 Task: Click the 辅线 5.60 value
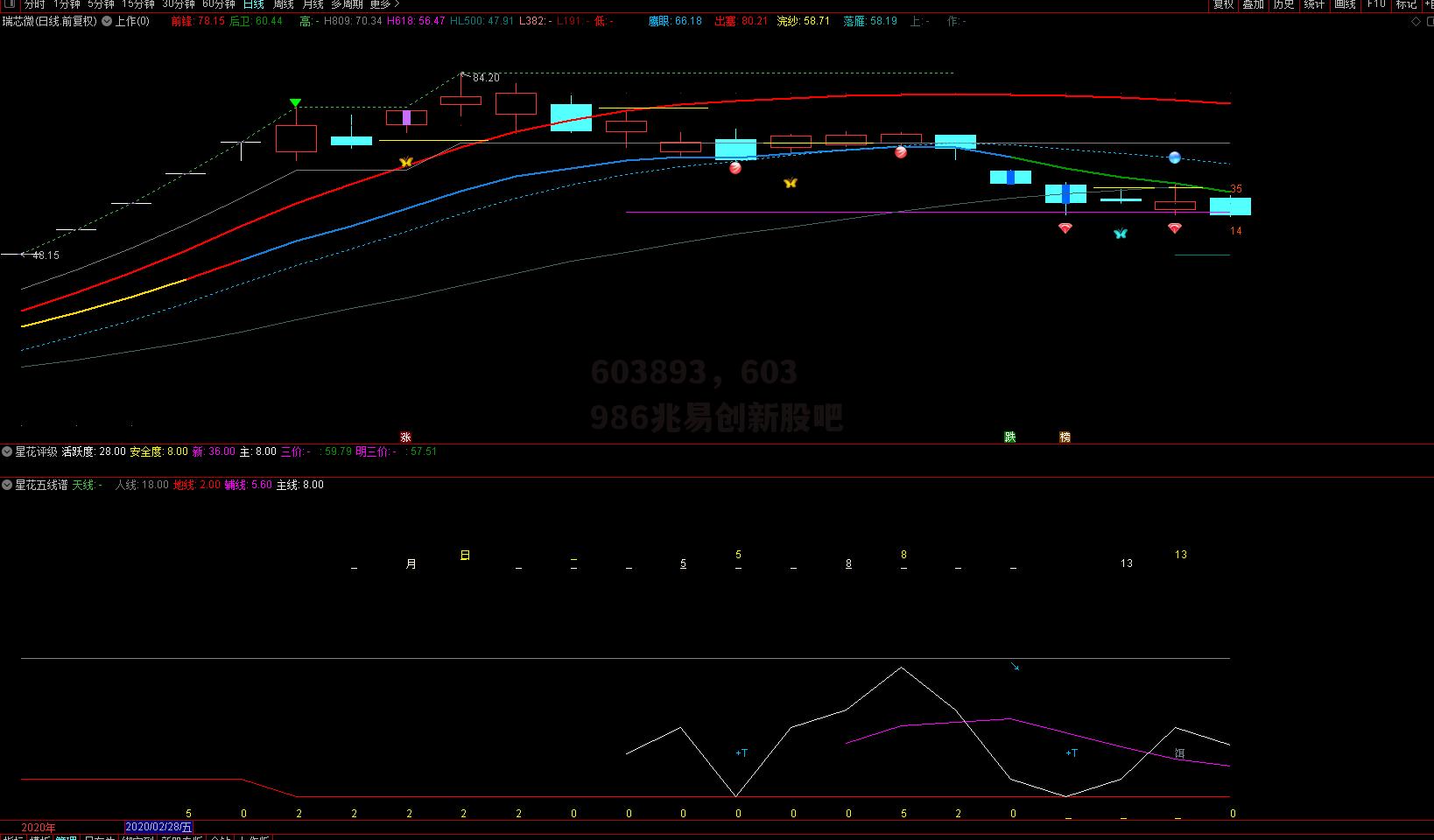tap(249, 485)
